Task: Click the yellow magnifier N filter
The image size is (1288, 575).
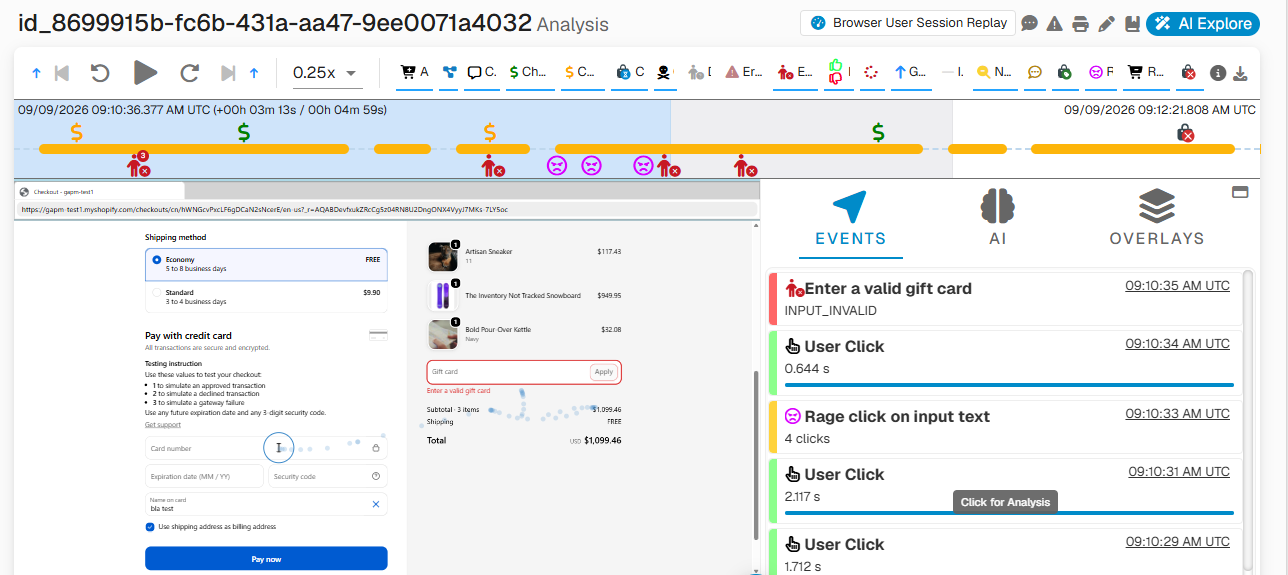Action: (994, 72)
